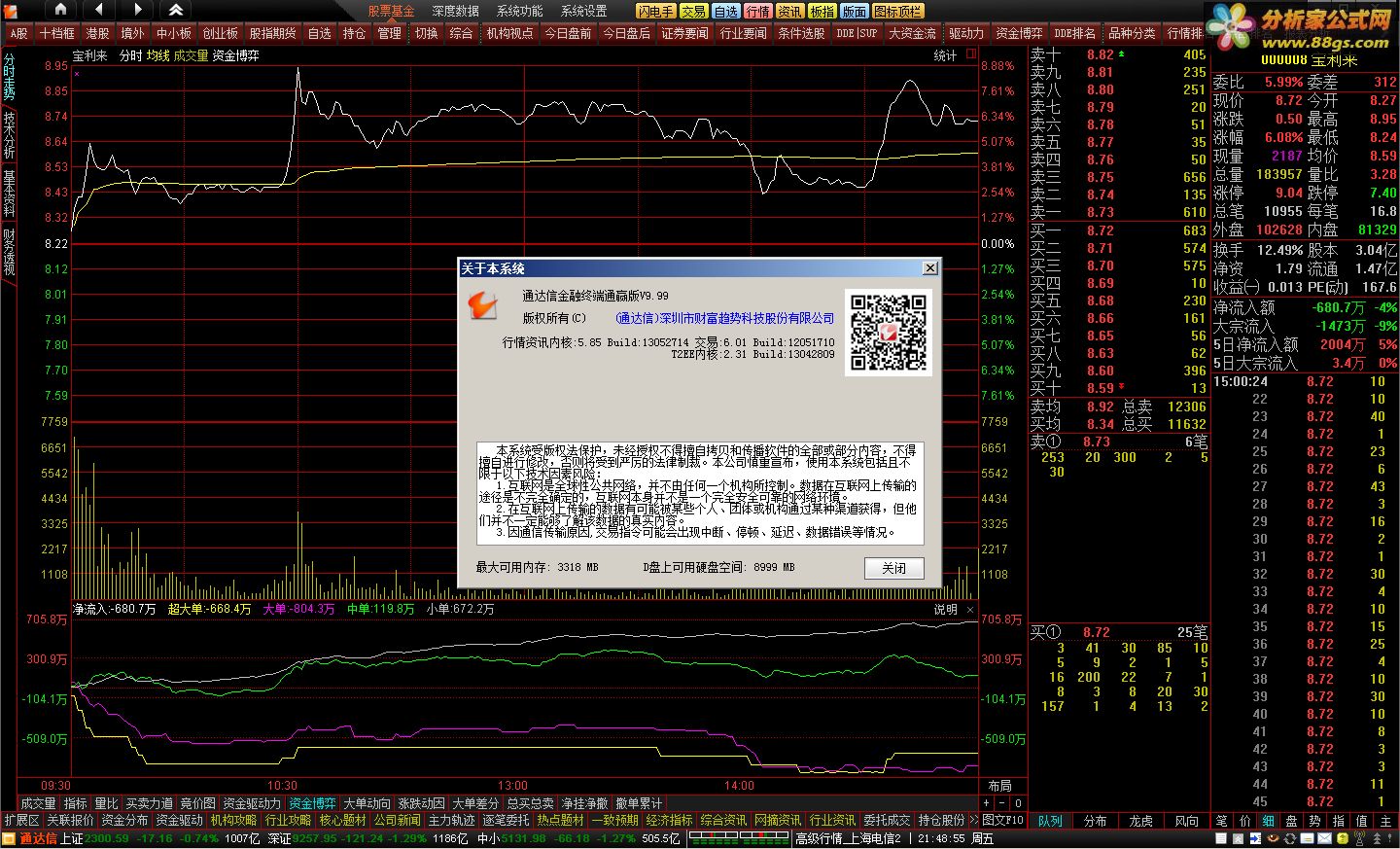Switch to the A股 tab
The width and height of the screenshot is (1400, 849).
[x=18, y=33]
